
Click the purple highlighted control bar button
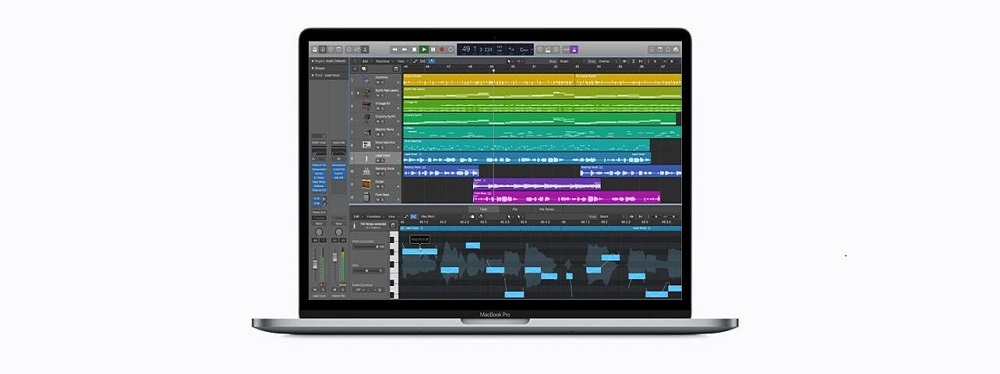(573, 49)
